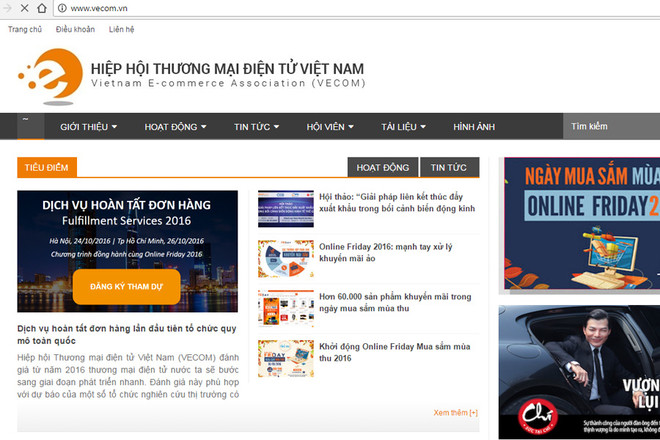The width and height of the screenshot is (660, 440).
Task: Expand the TIN TỨC navigation dropdown
Action: [256, 127]
